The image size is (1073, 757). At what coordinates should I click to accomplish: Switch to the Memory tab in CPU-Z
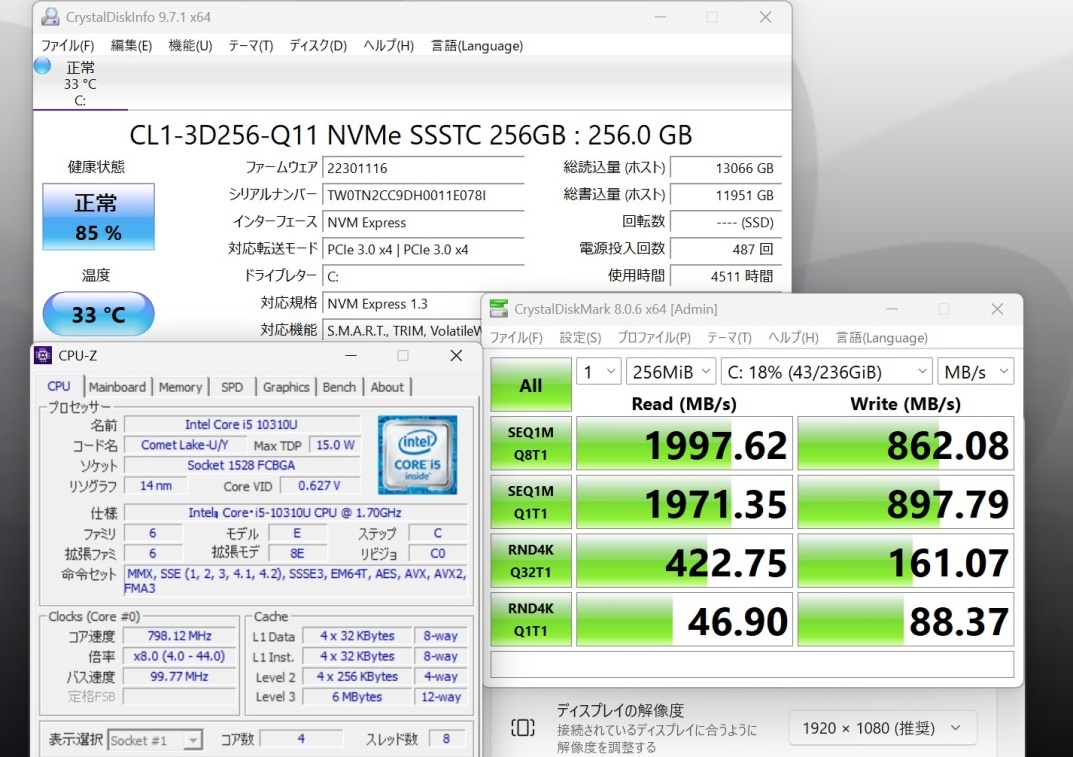[x=181, y=387]
